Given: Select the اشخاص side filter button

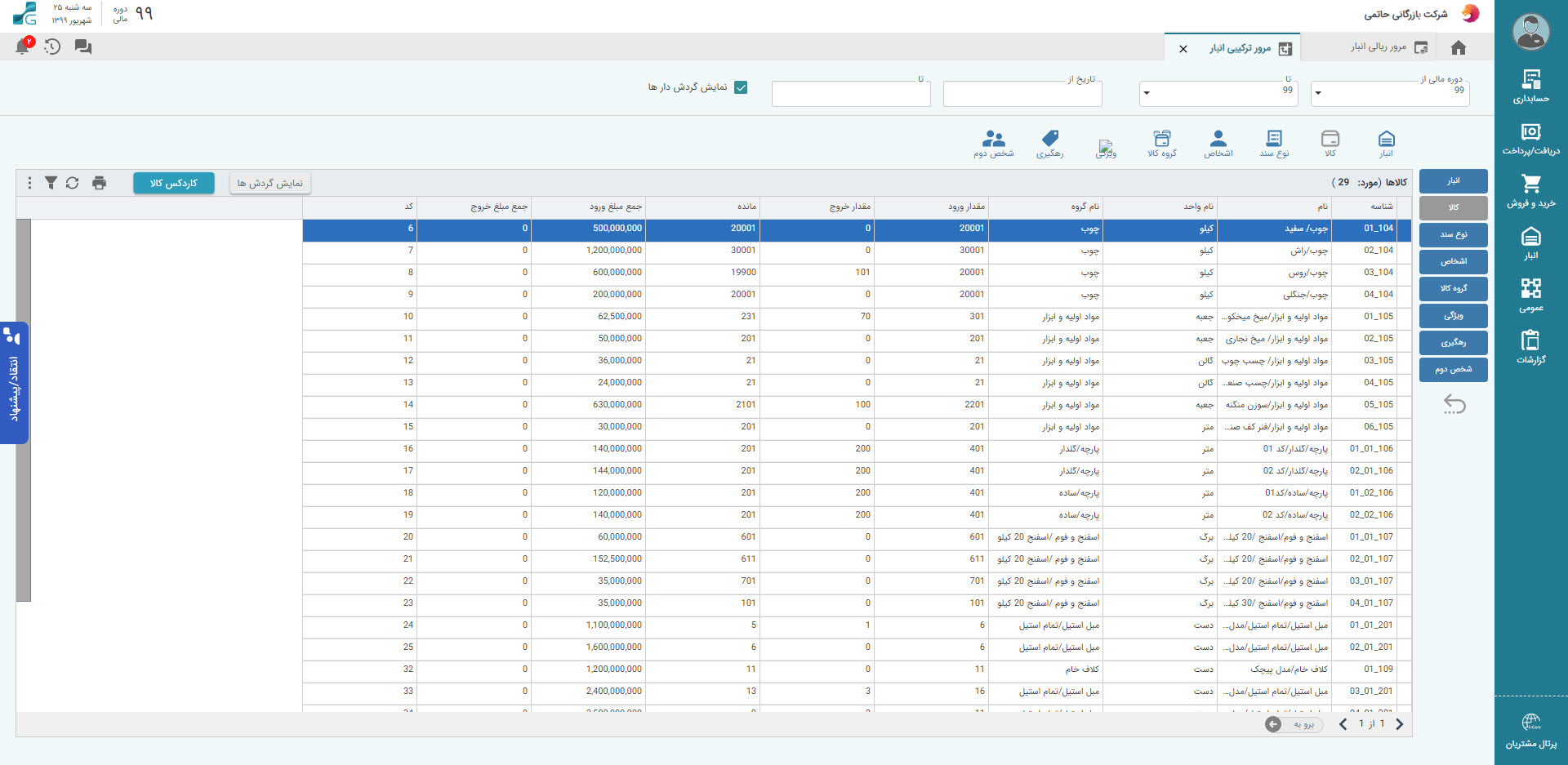Looking at the screenshot, I should (1454, 262).
